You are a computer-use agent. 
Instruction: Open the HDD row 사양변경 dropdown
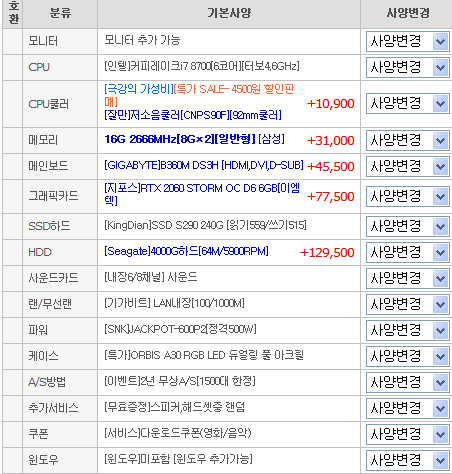[407, 252]
